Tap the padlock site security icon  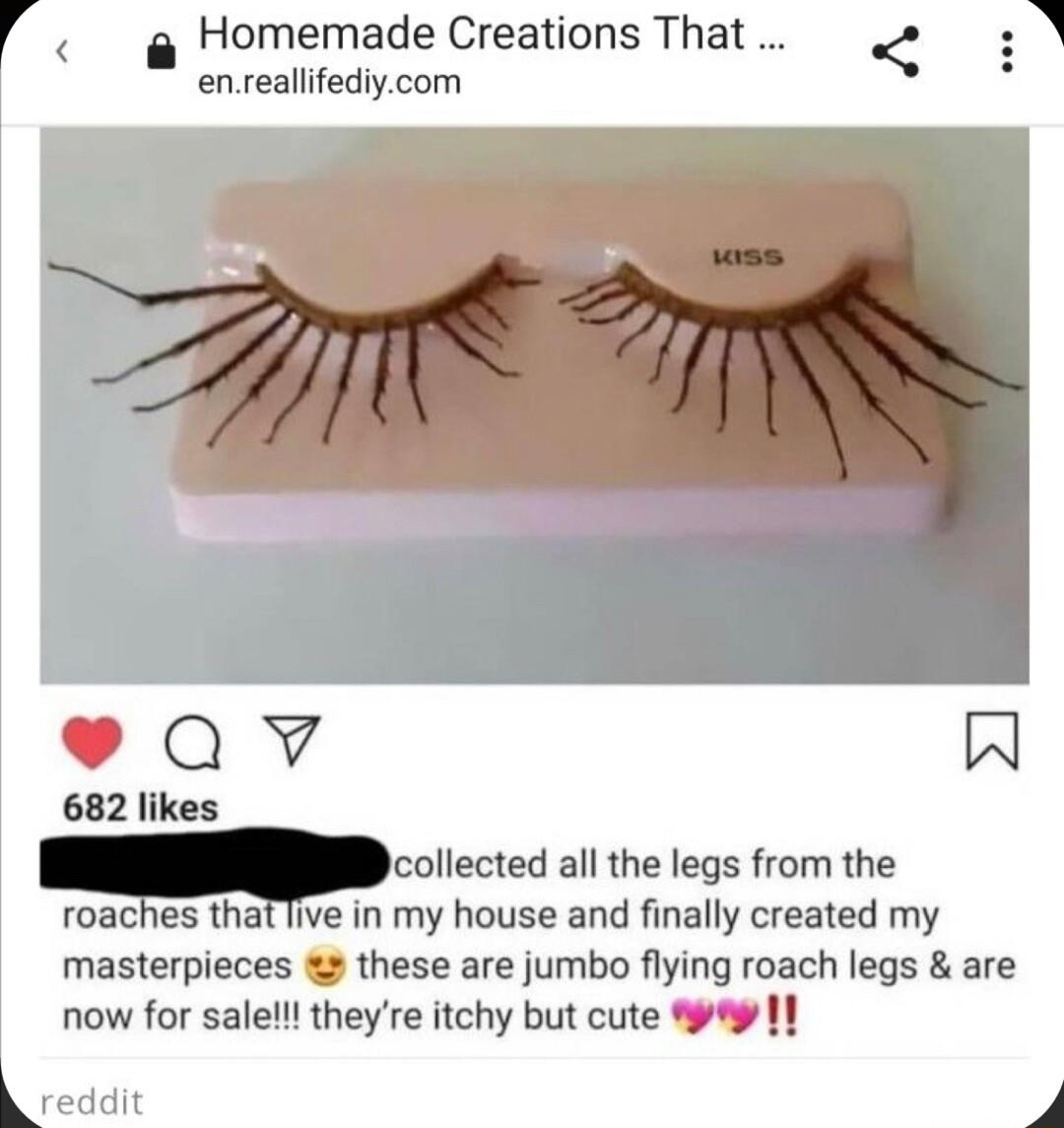point(162,51)
